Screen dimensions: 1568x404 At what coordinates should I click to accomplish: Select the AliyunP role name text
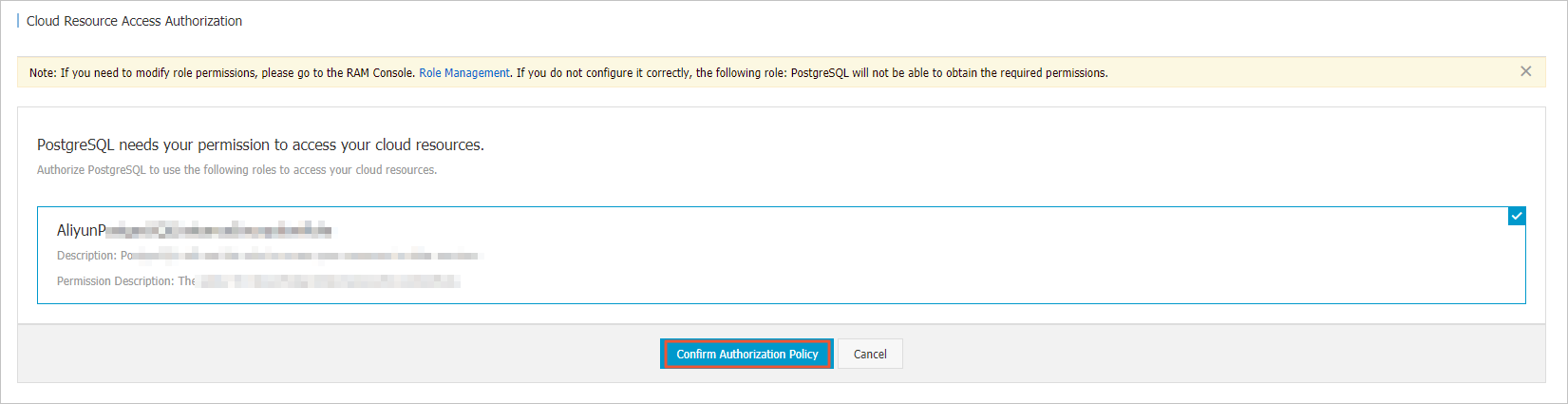point(82,230)
